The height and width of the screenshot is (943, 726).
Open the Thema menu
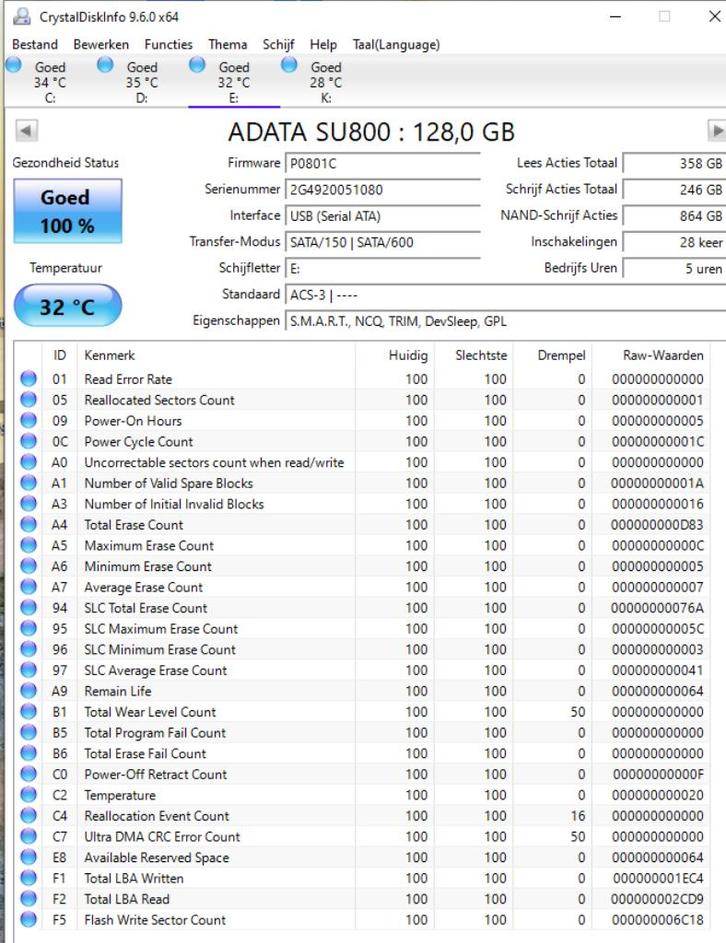tap(227, 45)
